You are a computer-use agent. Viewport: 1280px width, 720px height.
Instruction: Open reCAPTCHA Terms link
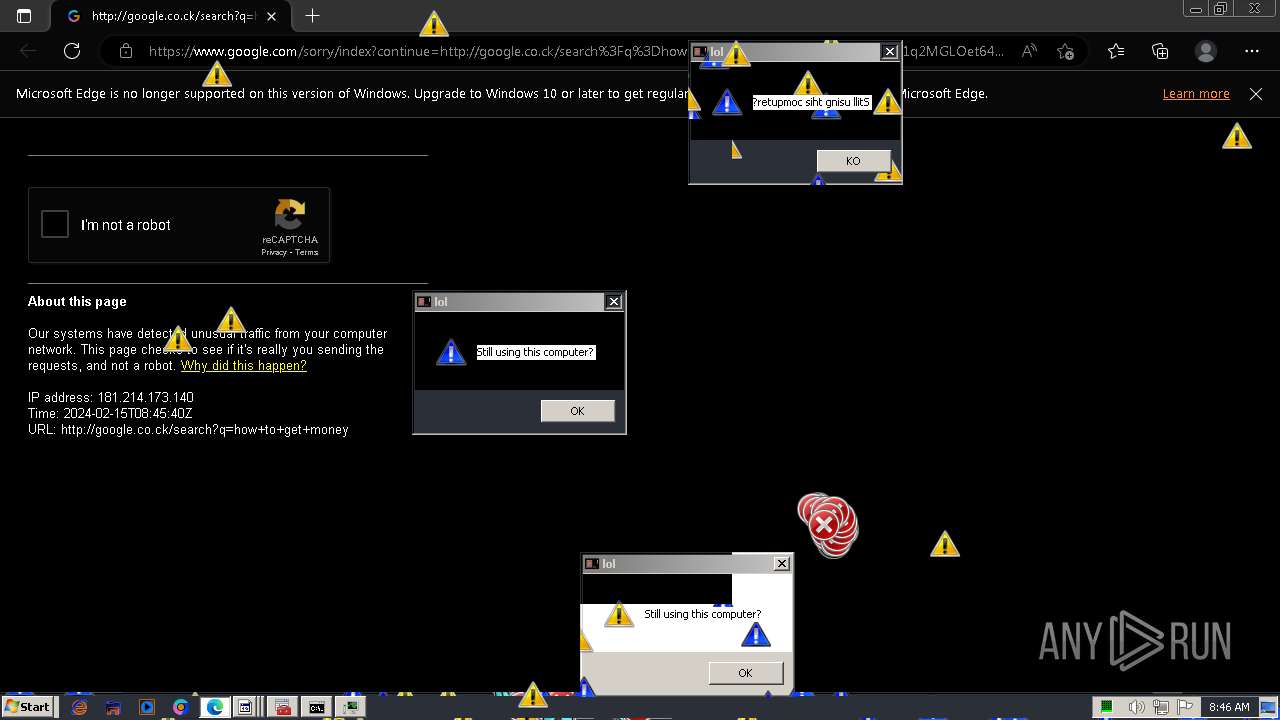coord(307,252)
